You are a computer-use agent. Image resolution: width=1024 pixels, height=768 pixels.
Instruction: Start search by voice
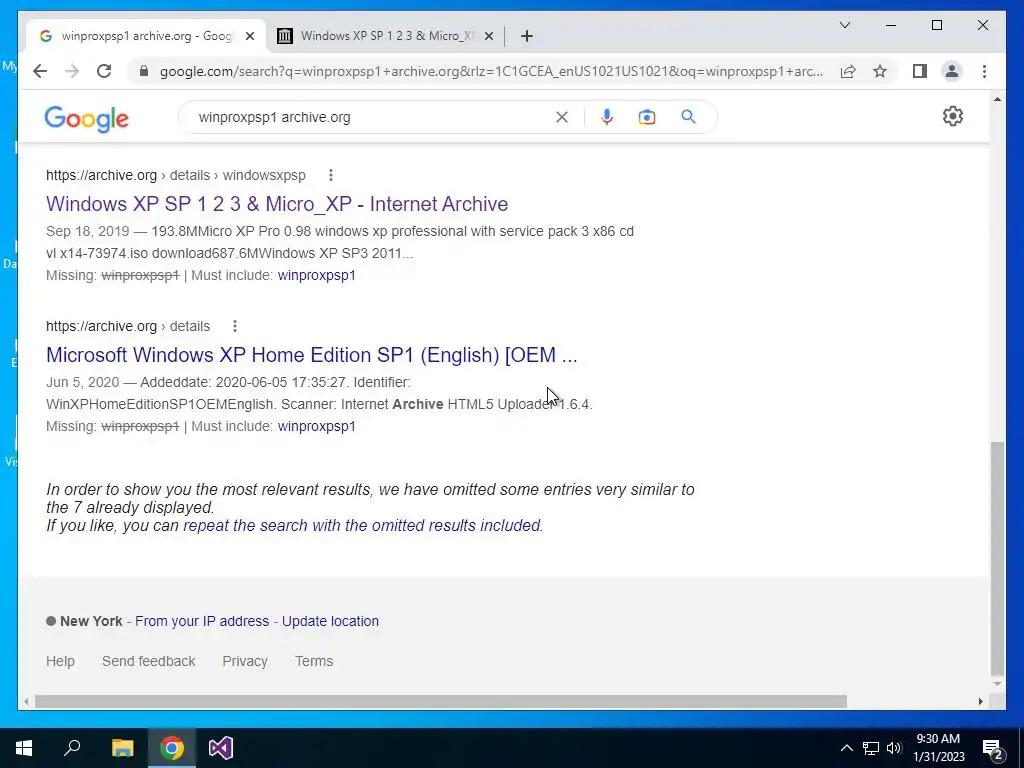[x=607, y=117]
